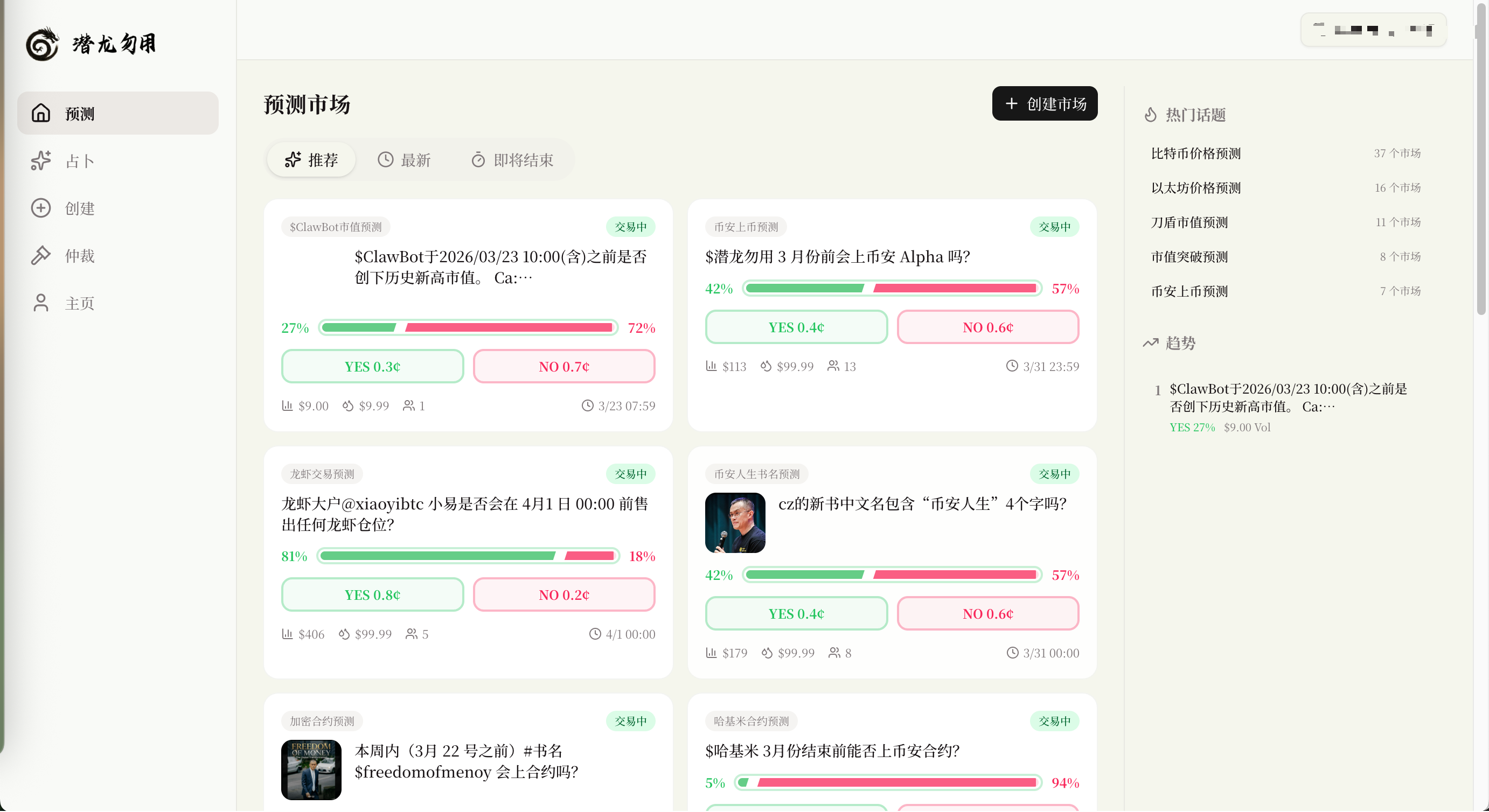Click the CZ photo thumbnail
The height and width of the screenshot is (812, 1489).
pos(735,522)
